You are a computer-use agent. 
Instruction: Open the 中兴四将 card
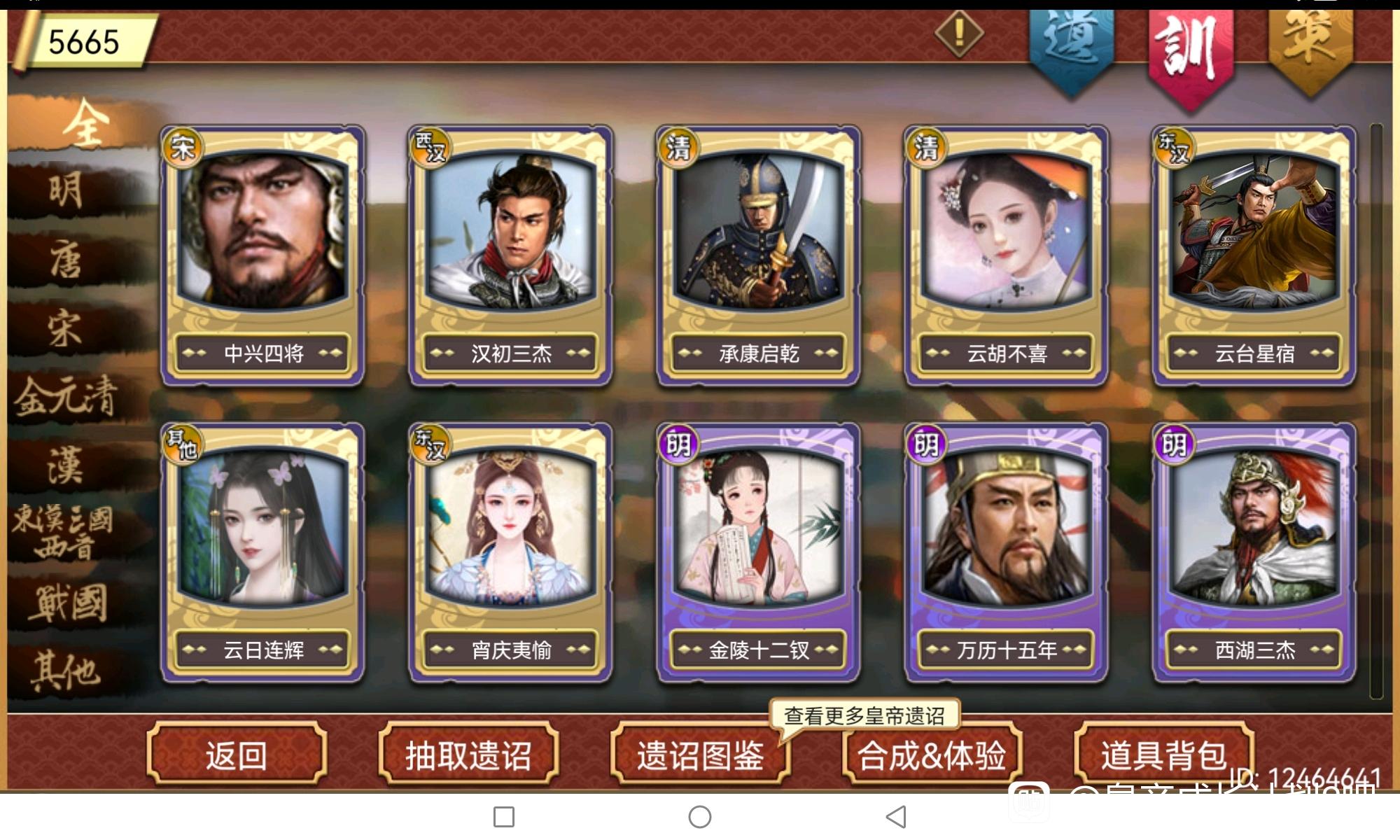[262, 255]
